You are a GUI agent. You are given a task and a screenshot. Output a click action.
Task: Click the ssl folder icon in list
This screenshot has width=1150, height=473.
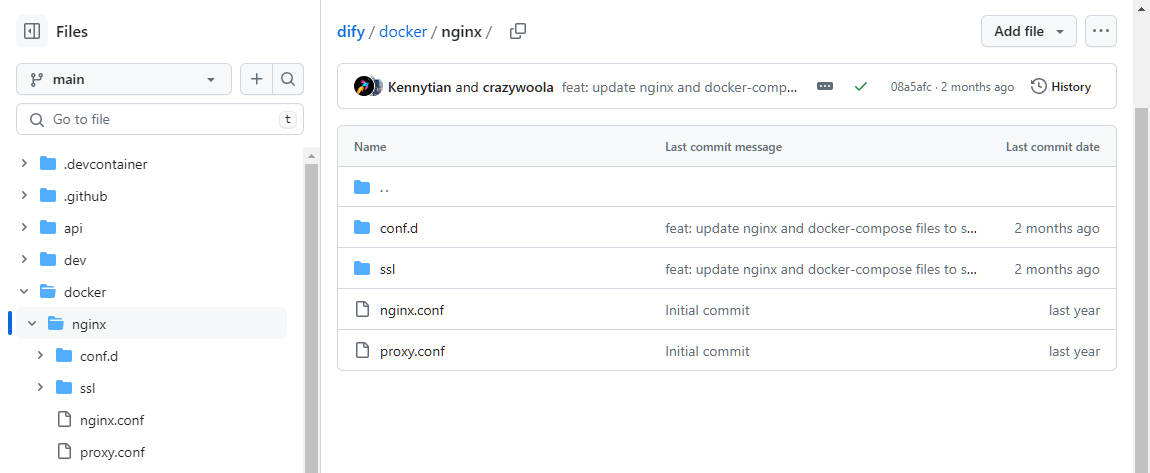coord(362,269)
